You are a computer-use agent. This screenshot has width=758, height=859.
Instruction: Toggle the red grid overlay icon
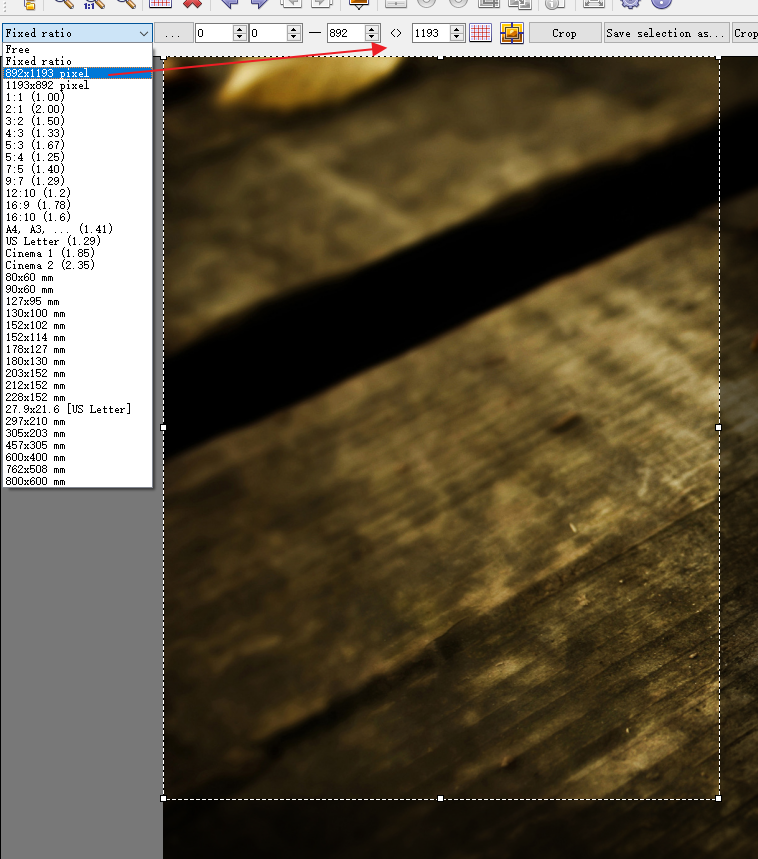coord(480,33)
